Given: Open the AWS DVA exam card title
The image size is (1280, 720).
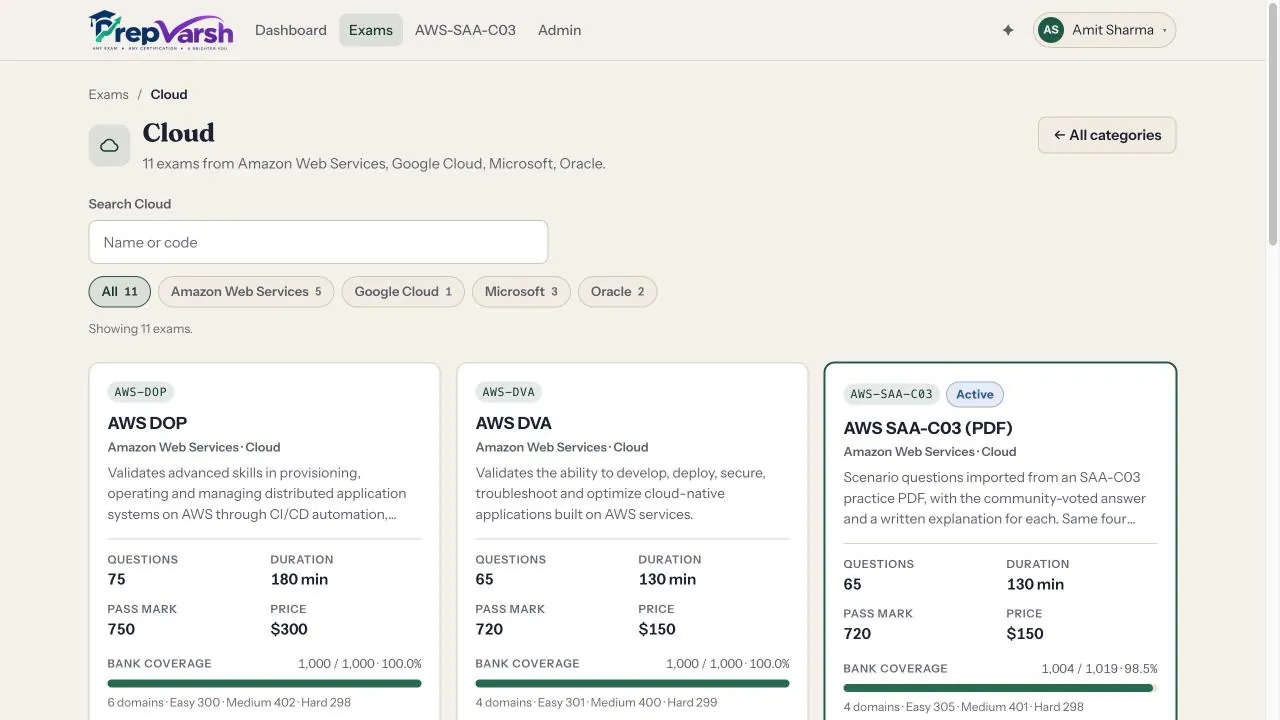Looking at the screenshot, I should pos(513,423).
